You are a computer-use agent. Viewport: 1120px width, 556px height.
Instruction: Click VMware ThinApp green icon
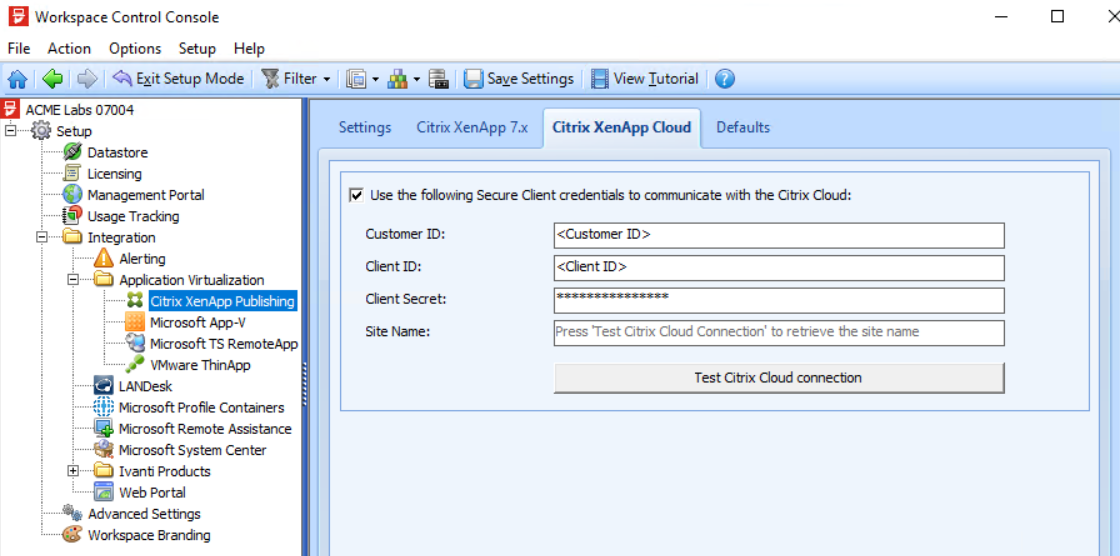click(x=135, y=364)
